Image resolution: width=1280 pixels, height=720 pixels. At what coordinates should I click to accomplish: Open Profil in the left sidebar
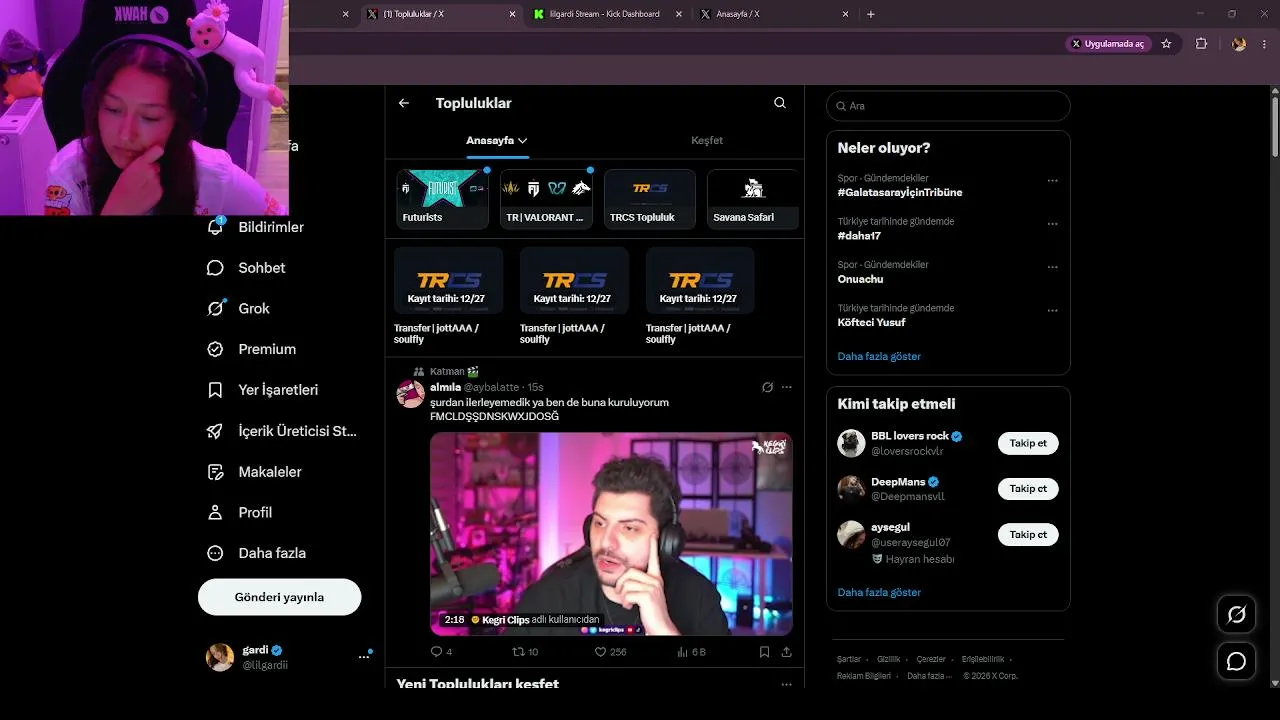239,512
